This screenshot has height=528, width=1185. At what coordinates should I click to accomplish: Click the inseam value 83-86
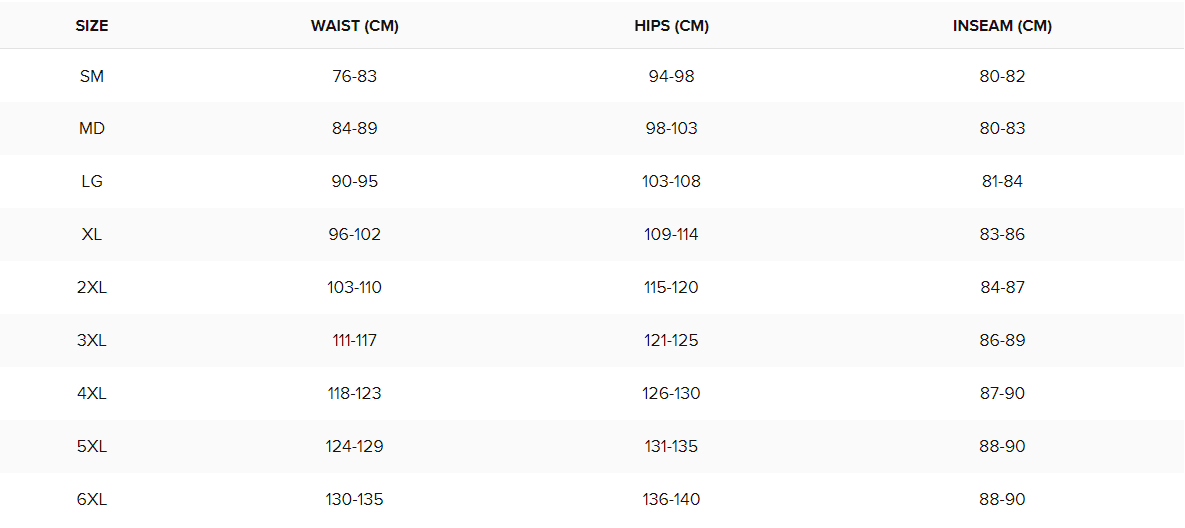1002,235
